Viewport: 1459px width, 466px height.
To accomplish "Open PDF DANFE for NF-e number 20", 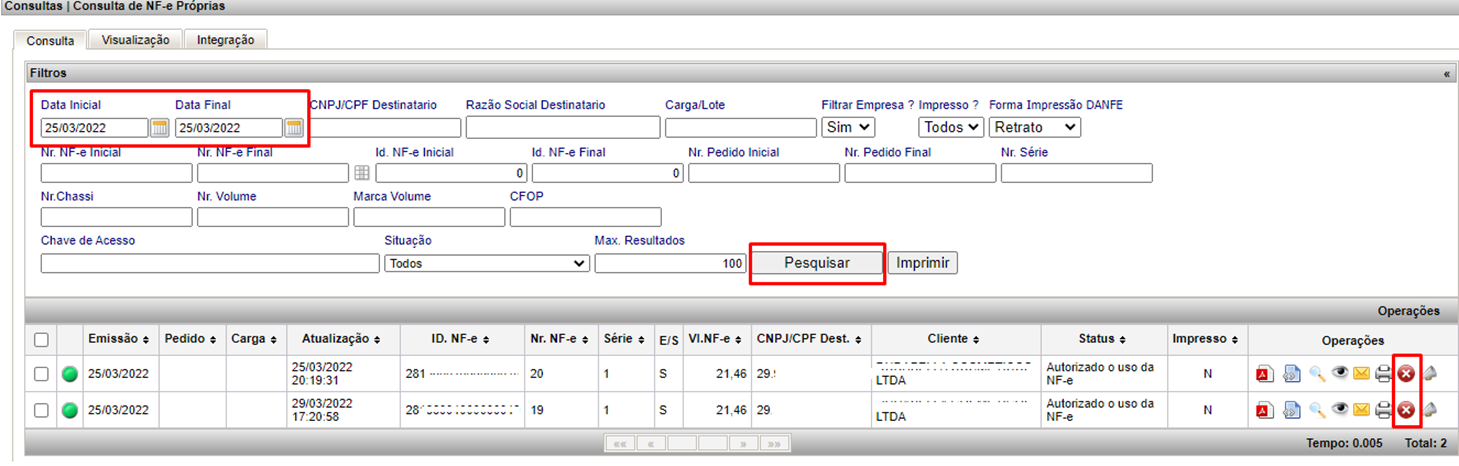I will [1265, 374].
